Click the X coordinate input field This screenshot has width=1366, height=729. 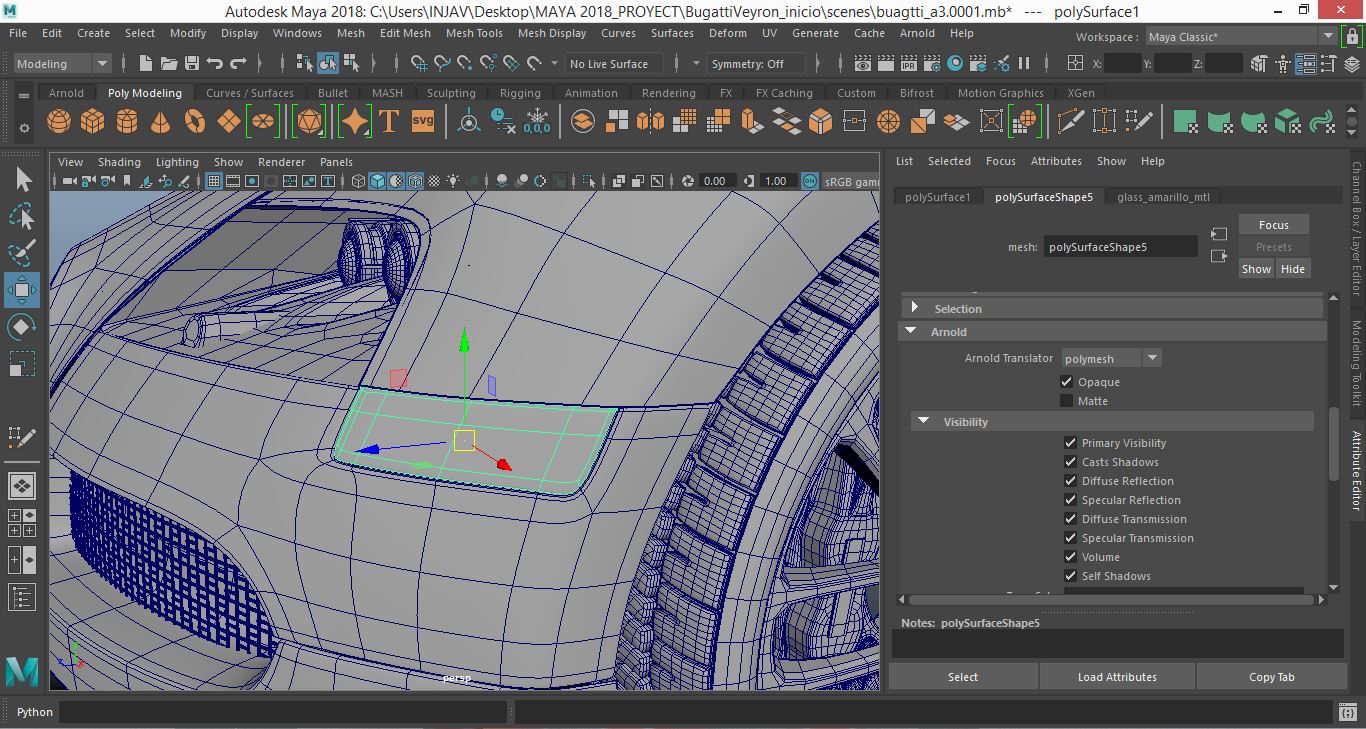pos(1123,63)
